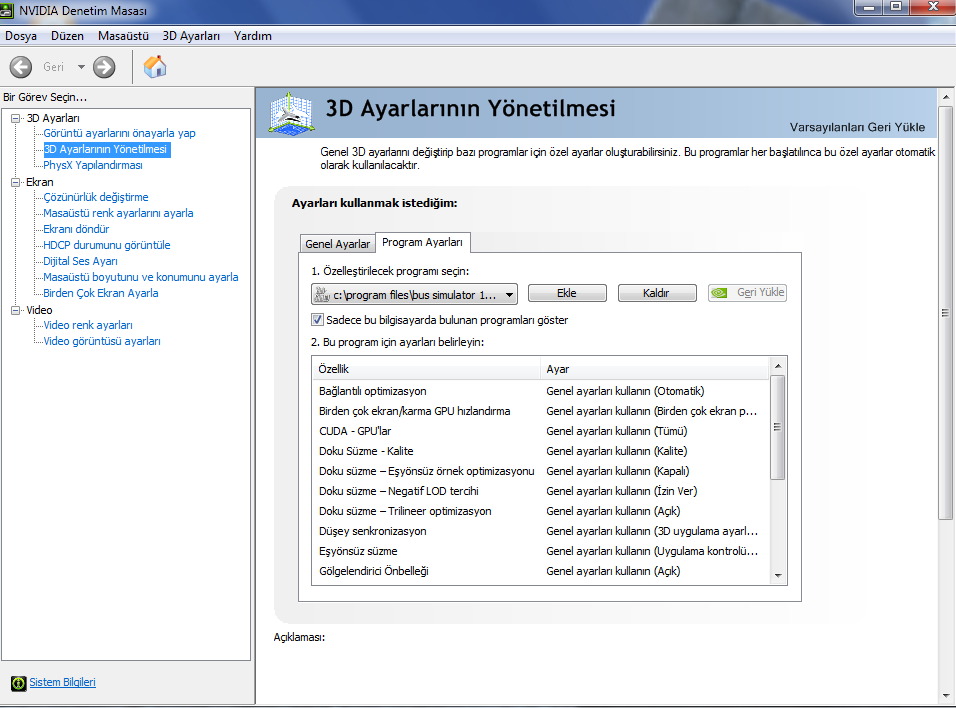The image size is (956, 708).
Task: Click the Back arrow toolbar icon
Action: click(x=21, y=67)
